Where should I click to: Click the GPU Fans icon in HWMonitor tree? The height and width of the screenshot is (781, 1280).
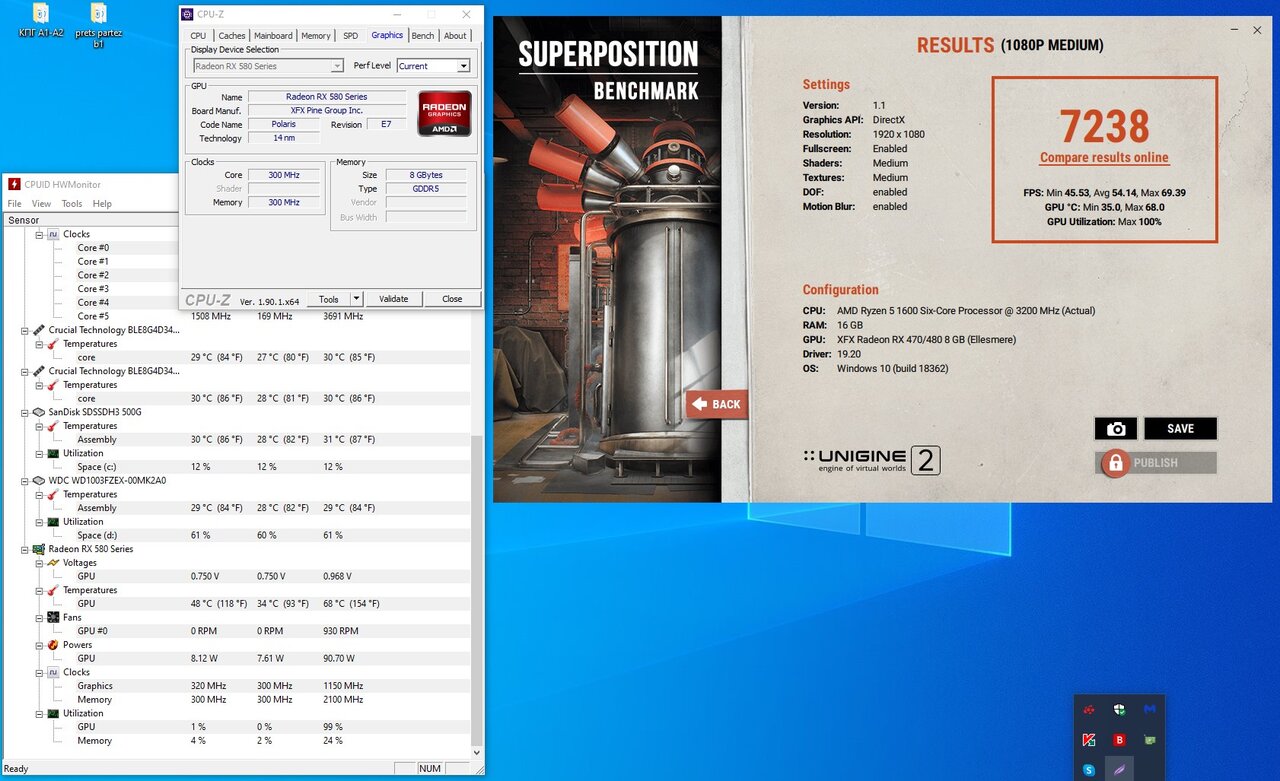pyautogui.click(x=53, y=618)
